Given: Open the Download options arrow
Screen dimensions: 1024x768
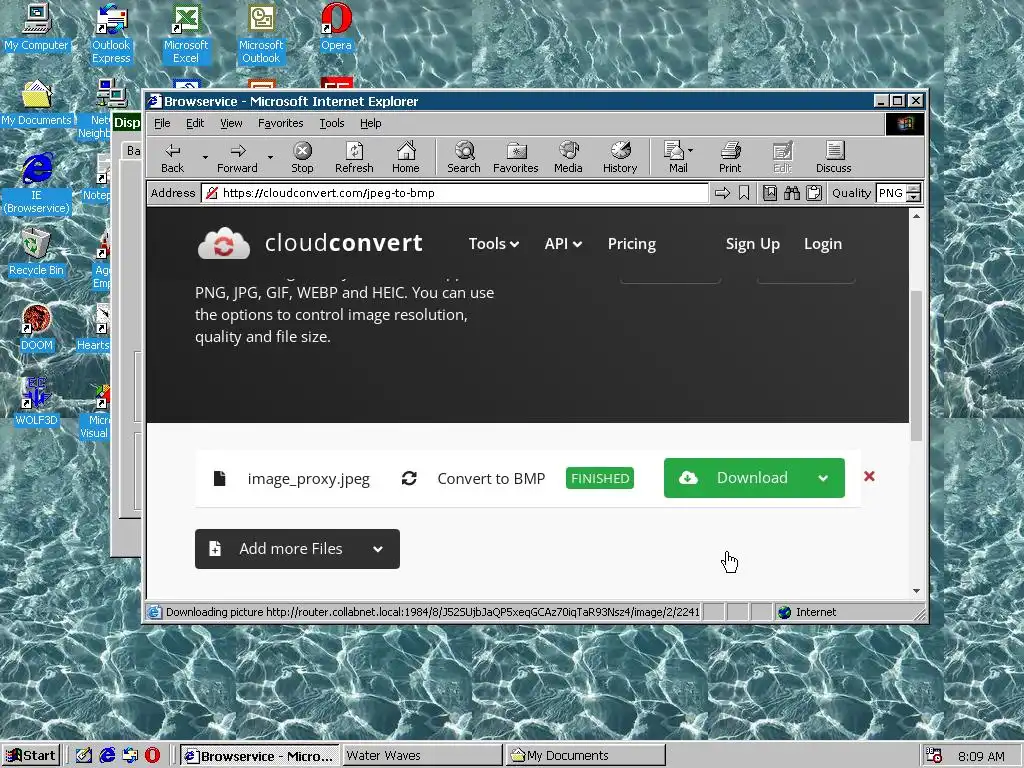Looking at the screenshot, I should point(823,478).
